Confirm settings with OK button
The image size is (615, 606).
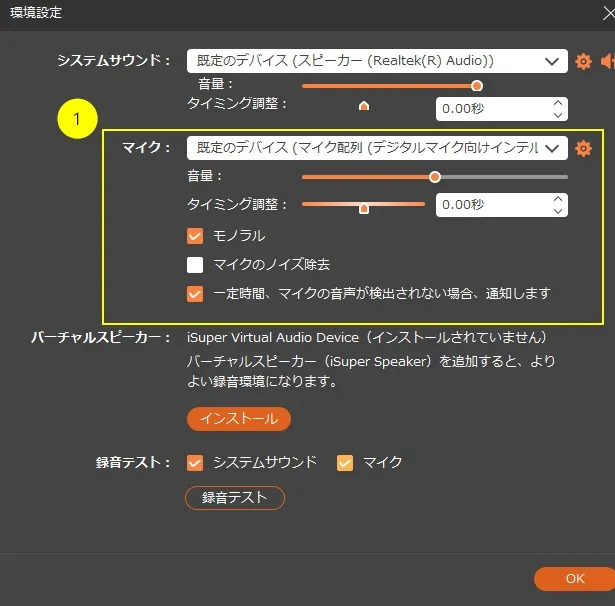coord(575,579)
